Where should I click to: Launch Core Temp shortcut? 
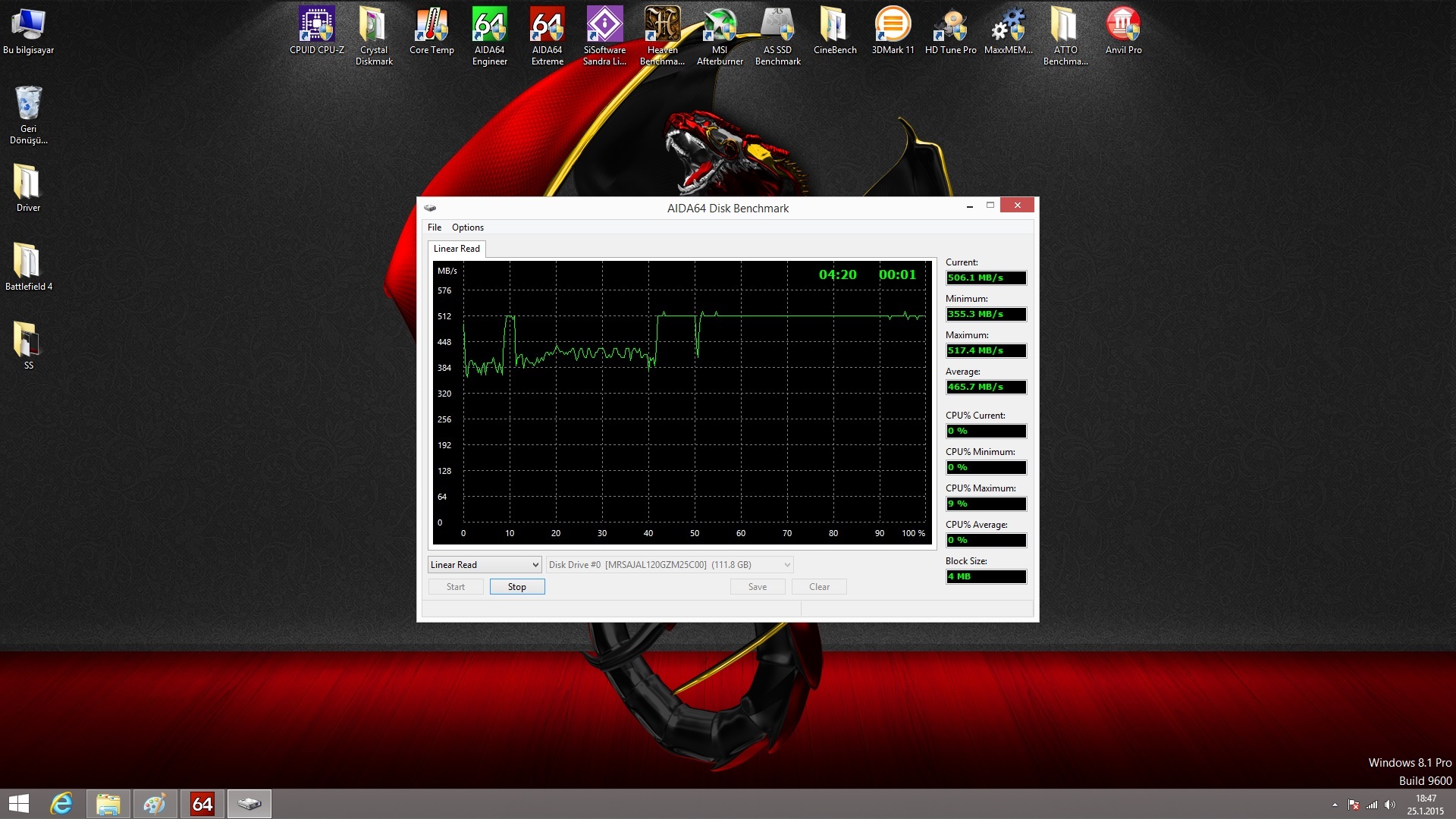click(x=431, y=31)
